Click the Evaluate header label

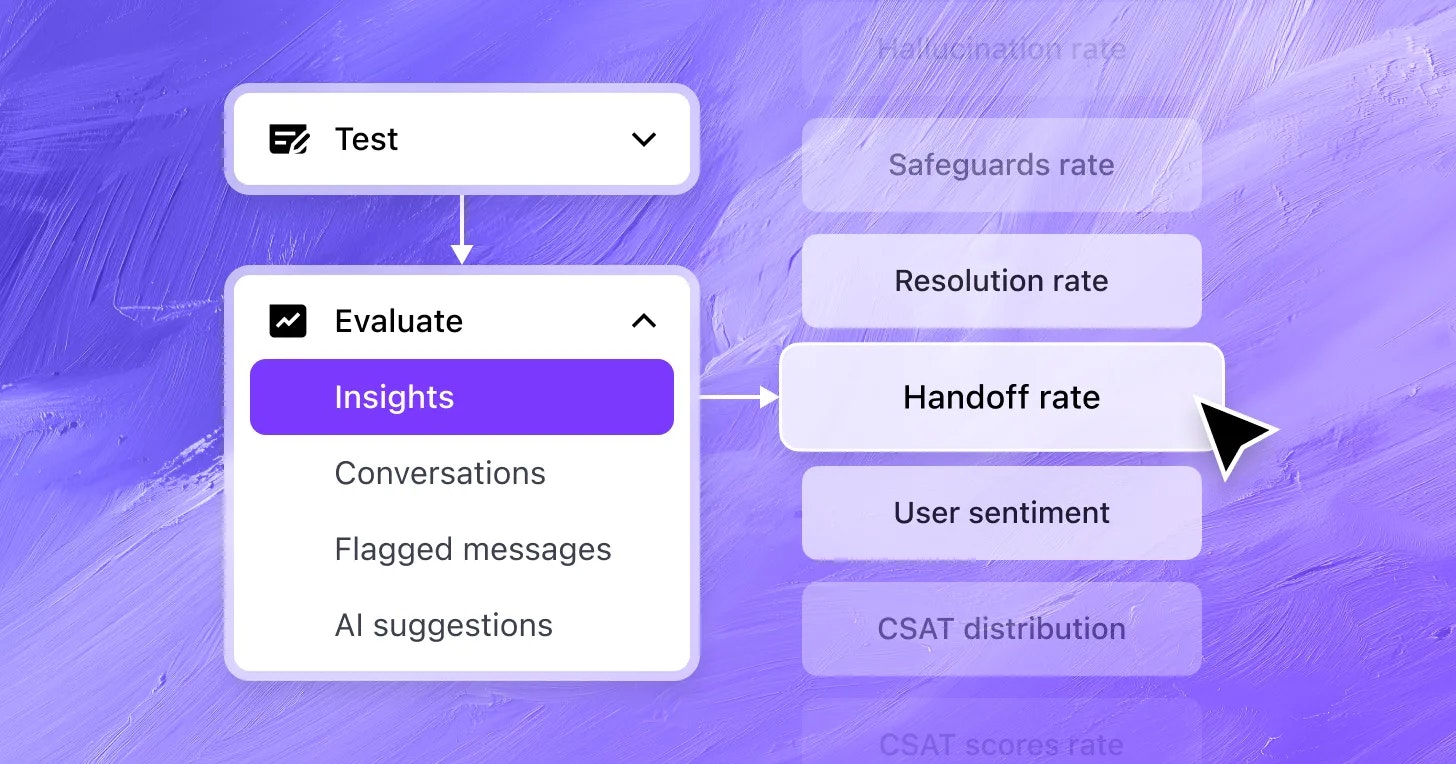(398, 321)
